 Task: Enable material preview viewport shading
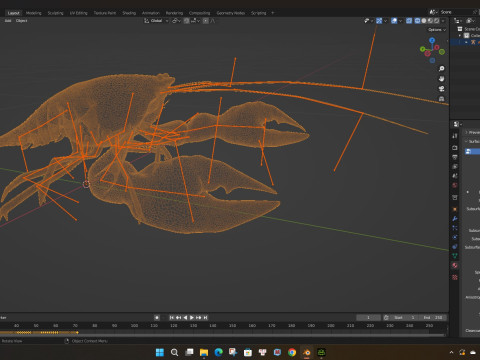tap(430, 21)
